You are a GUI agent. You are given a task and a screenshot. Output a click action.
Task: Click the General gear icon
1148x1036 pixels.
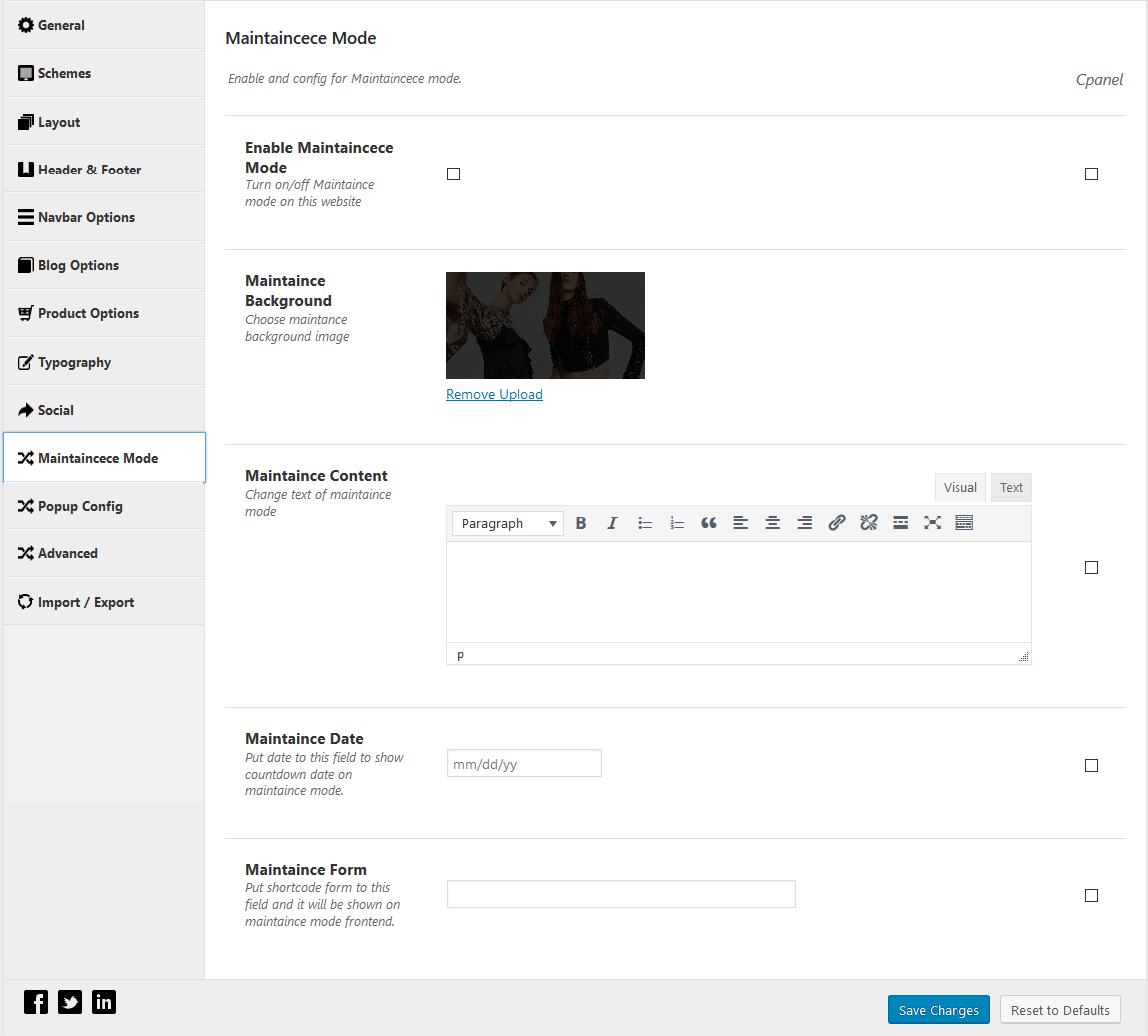coord(26,25)
